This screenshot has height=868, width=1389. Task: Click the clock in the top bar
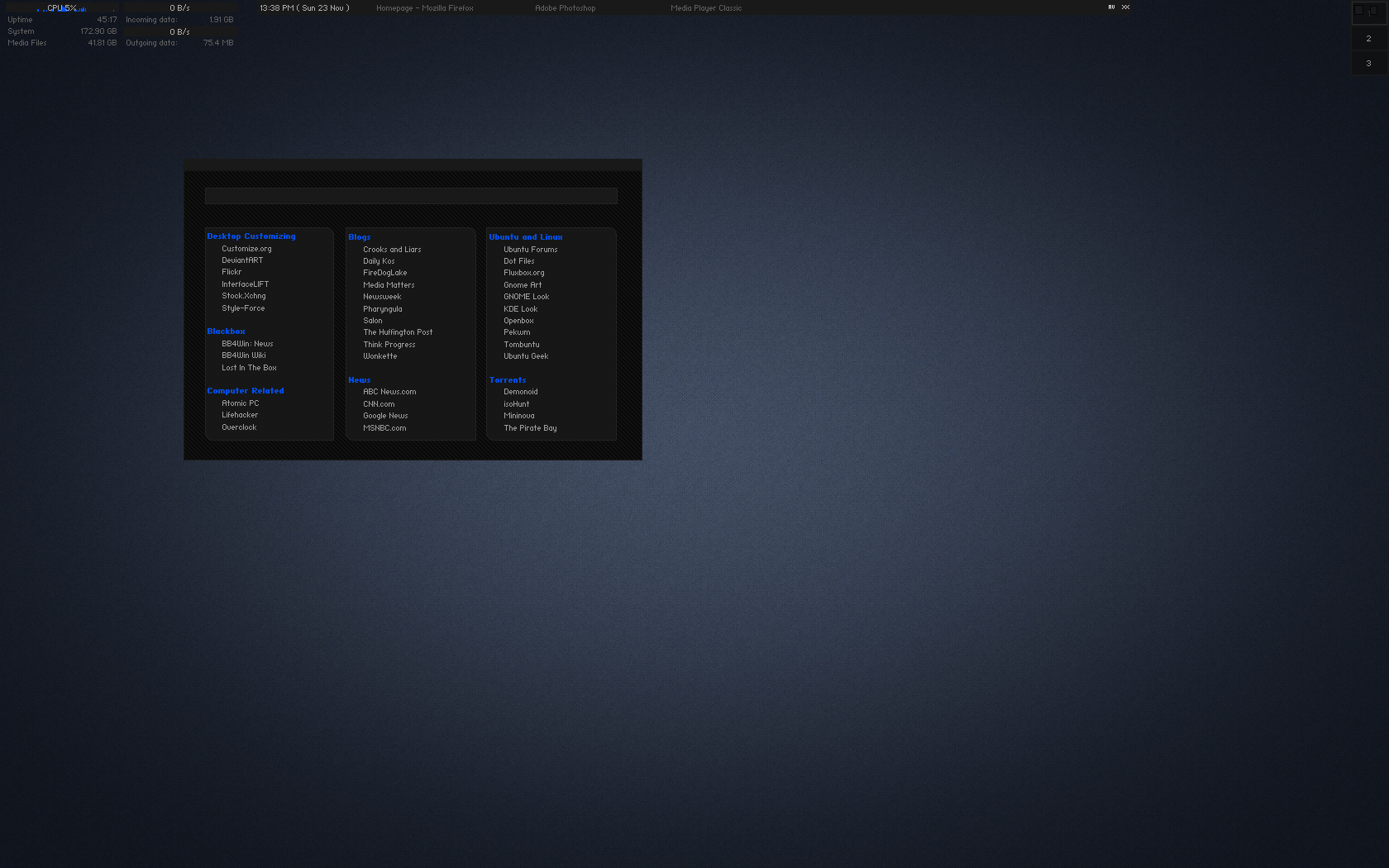(x=304, y=8)
